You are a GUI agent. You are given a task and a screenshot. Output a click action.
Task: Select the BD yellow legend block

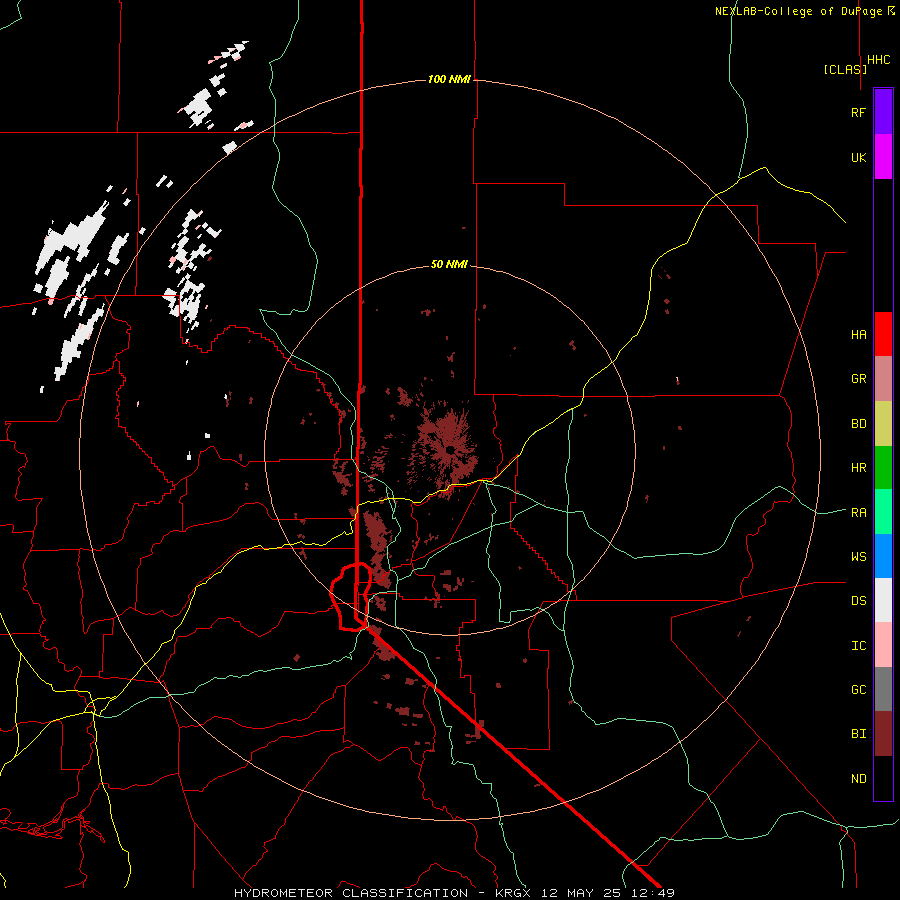point(883,423)
